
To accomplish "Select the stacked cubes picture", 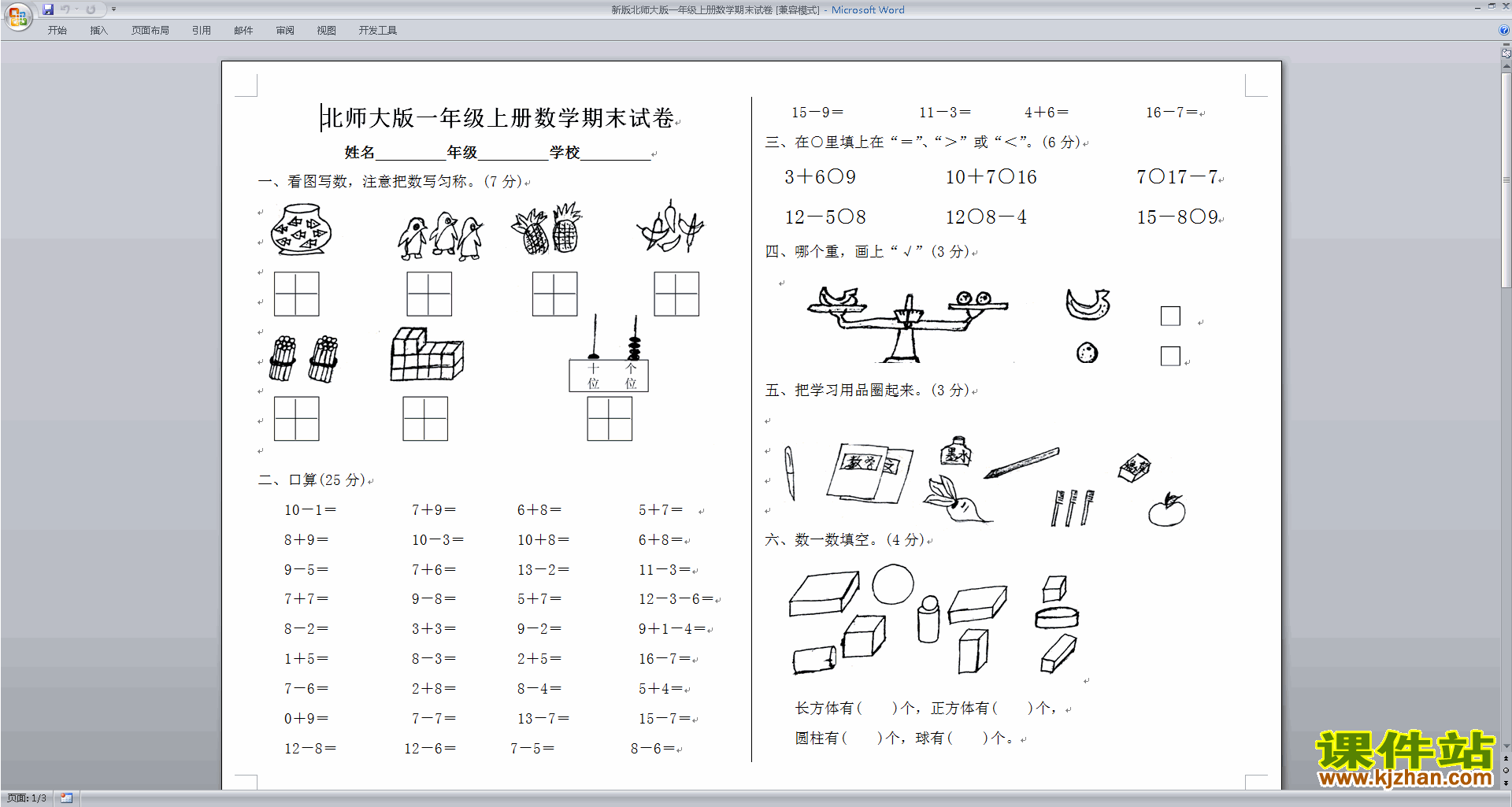I will 427,354.
